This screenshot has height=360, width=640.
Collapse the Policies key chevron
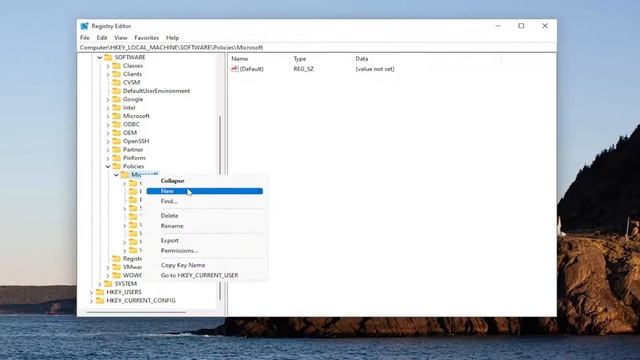pyautogui.click(x=108, y=167)
